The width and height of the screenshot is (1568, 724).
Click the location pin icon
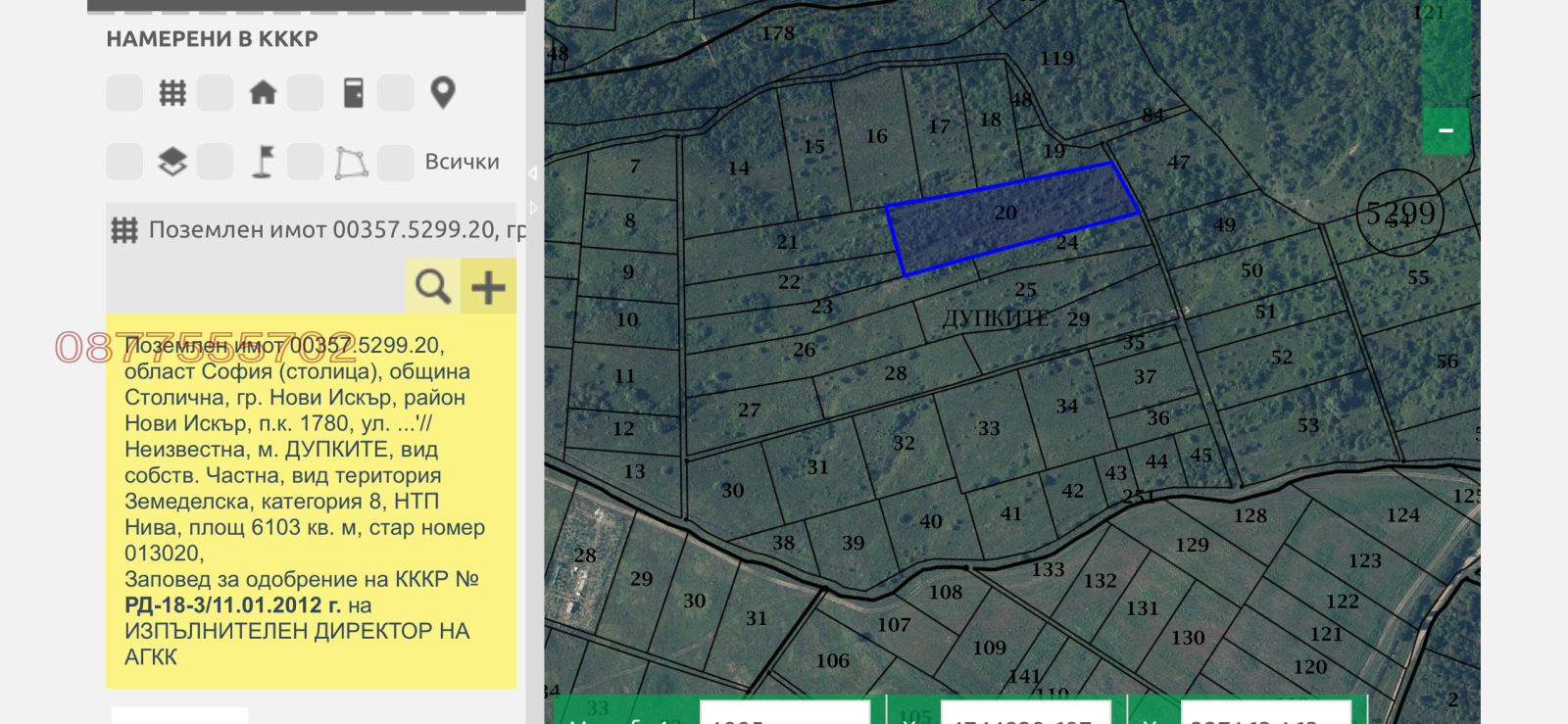pos(443,93)
